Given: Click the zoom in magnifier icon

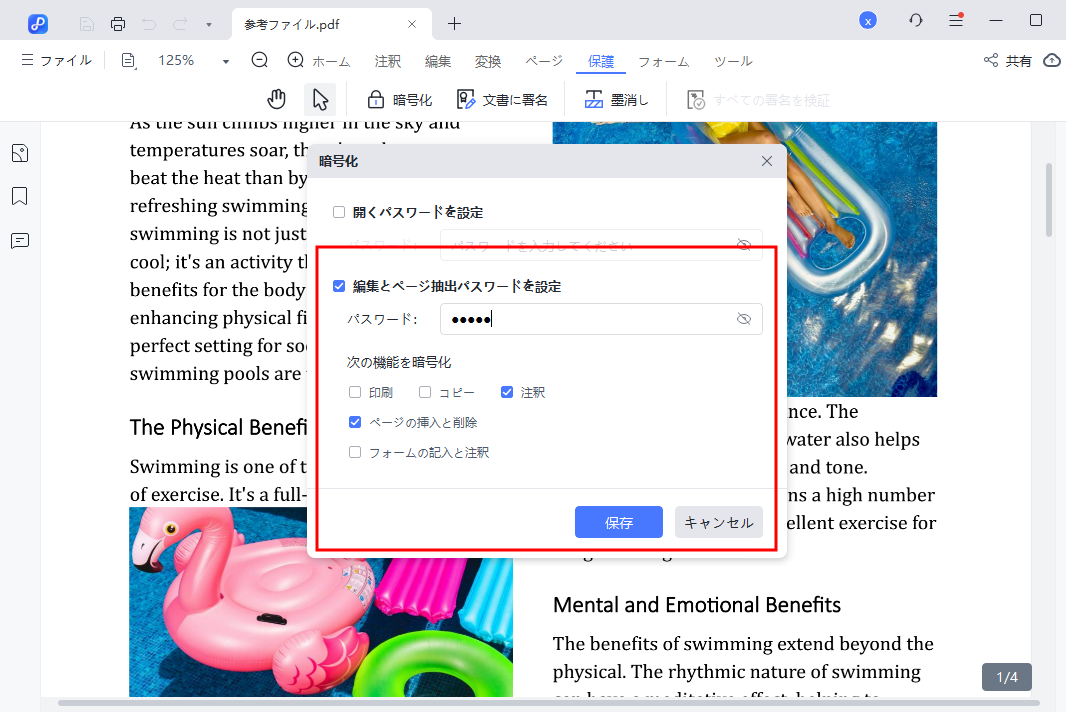Looking at the screenshot, I should (295, 60).
